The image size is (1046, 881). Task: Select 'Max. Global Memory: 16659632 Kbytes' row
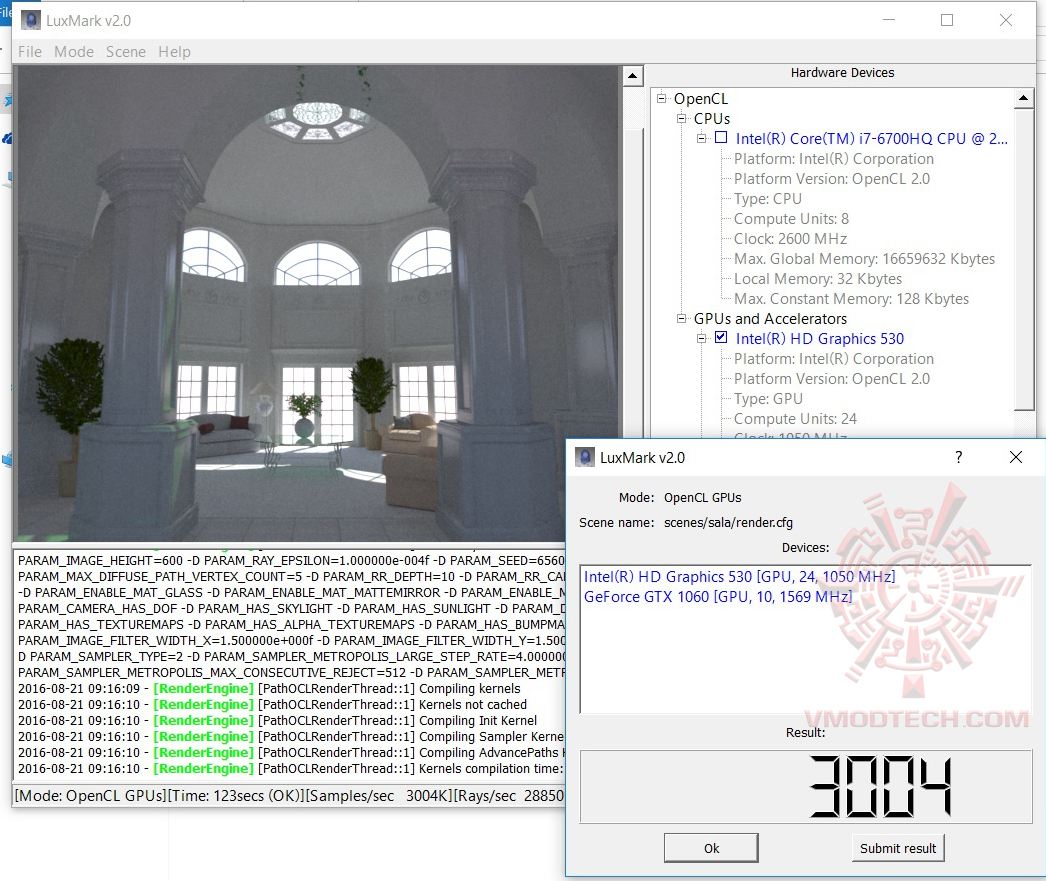tap(864, 259)
